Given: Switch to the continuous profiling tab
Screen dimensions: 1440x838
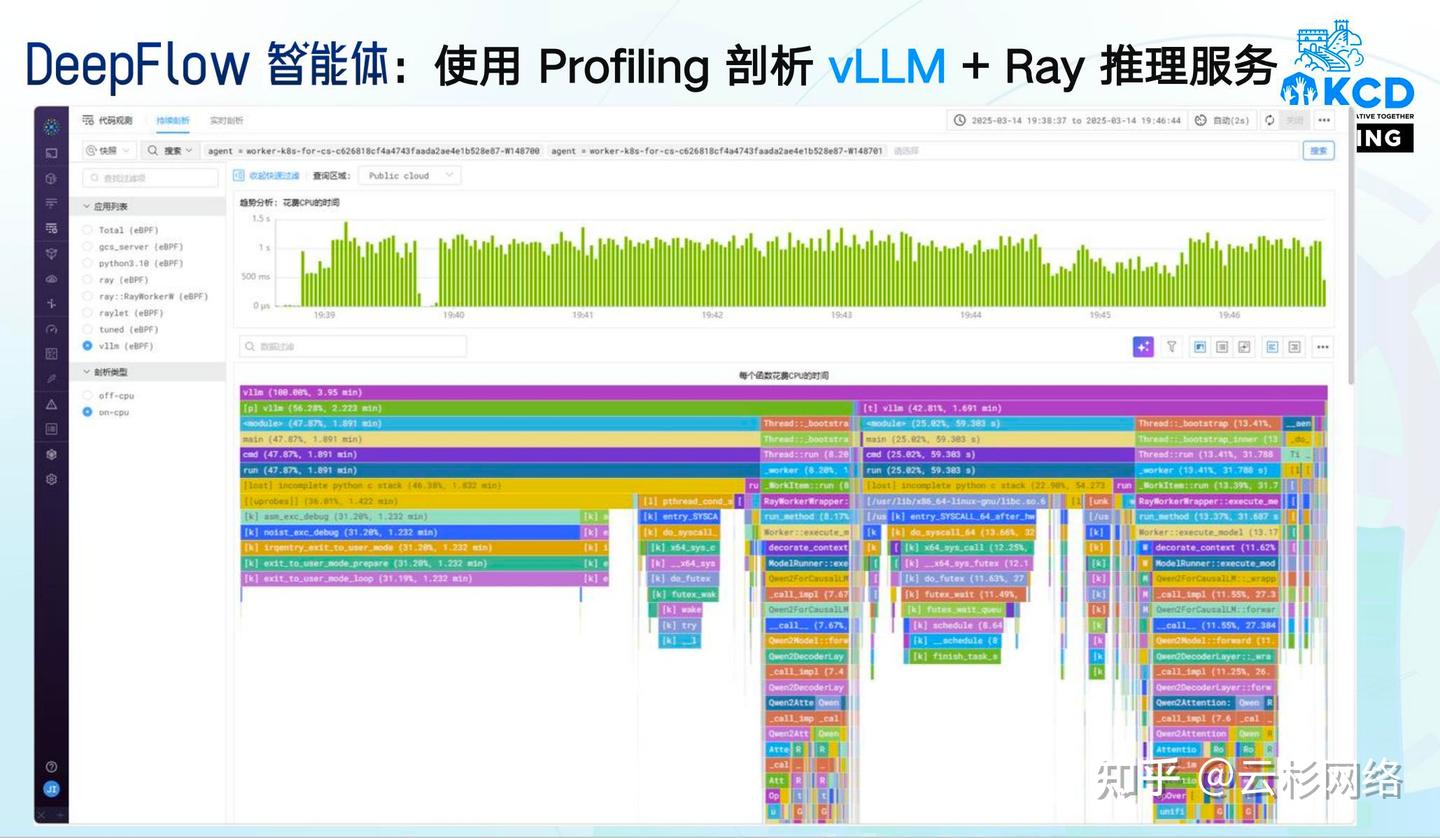Looking at the screenshot, I should point(172,120).
